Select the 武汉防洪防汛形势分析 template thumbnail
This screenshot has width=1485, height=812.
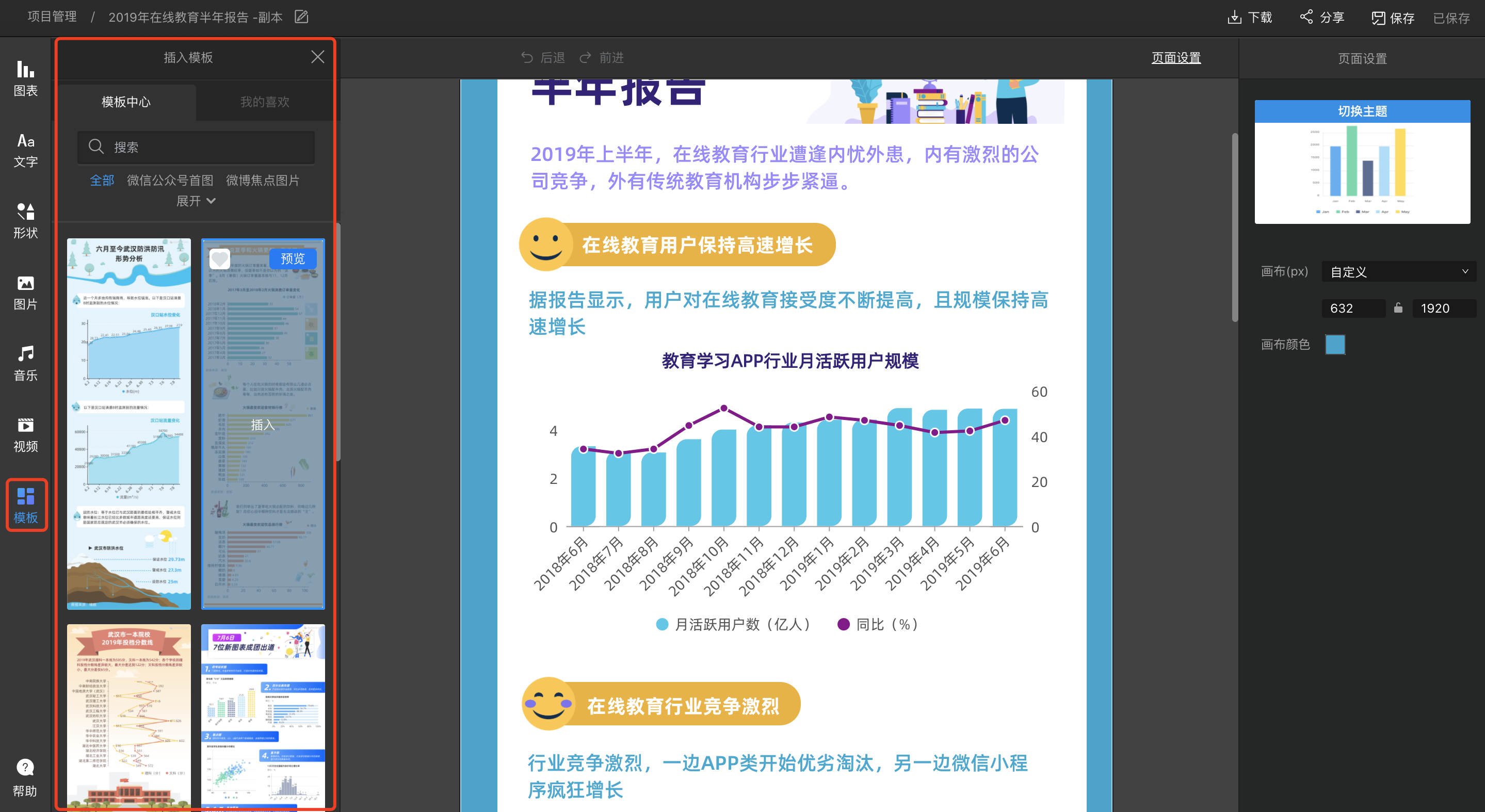click(x=128, y=424)
